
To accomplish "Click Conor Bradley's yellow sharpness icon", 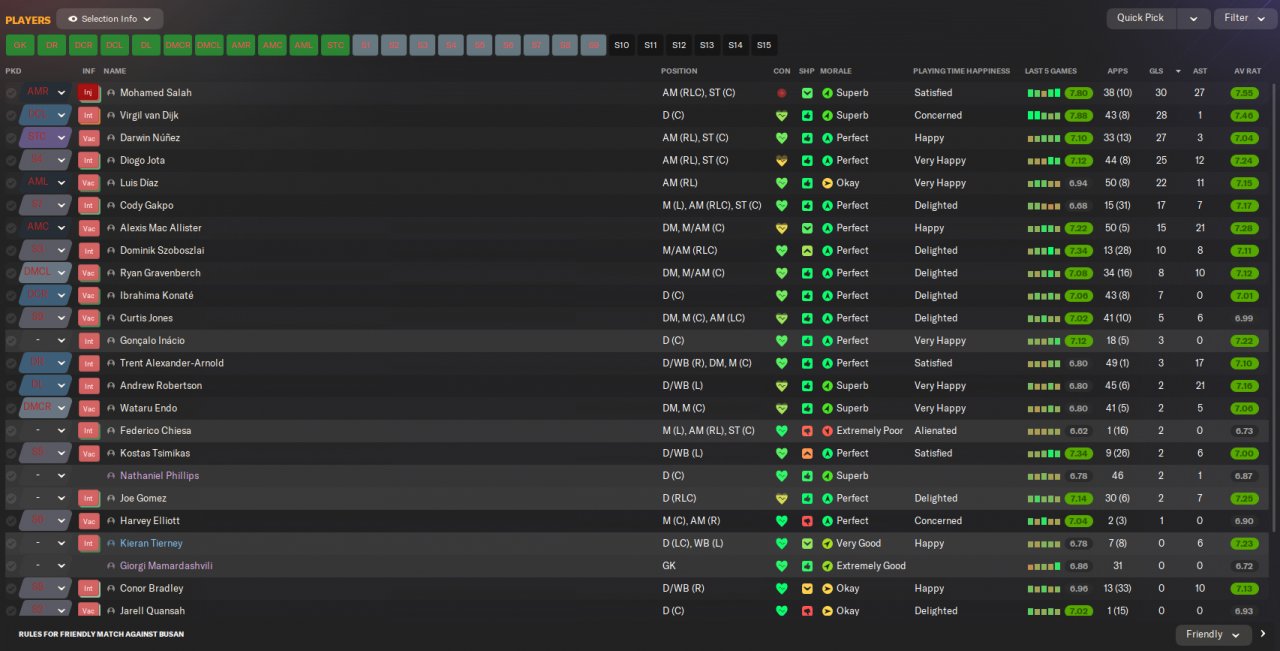I will pyautogui.click(x=807, y=588).
